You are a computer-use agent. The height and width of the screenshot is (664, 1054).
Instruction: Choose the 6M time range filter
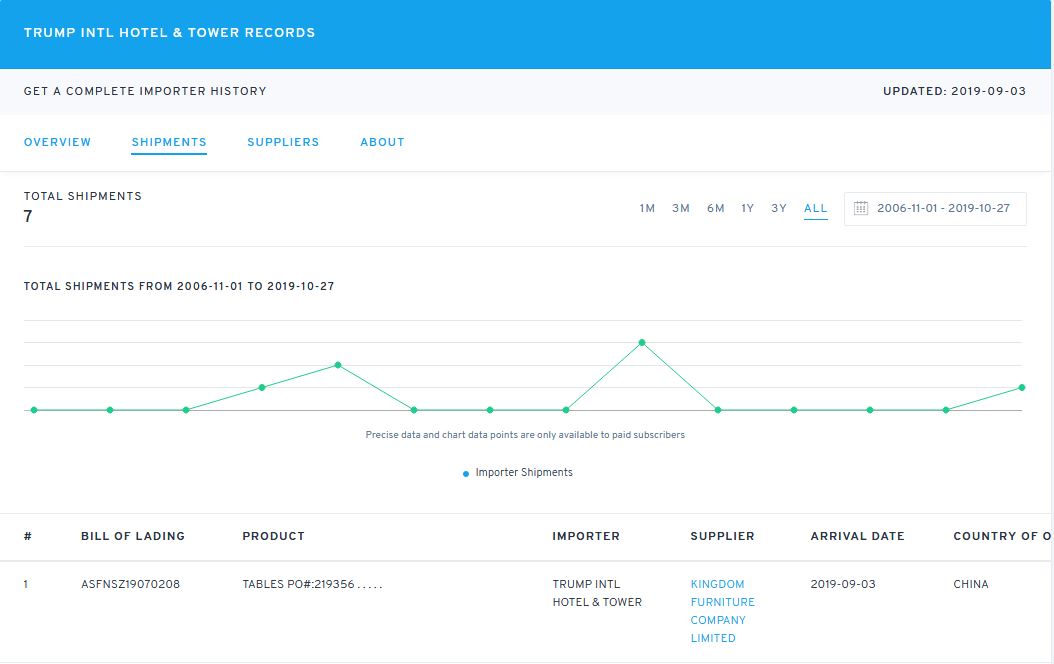pyautogui.click(x=715, y=208)
